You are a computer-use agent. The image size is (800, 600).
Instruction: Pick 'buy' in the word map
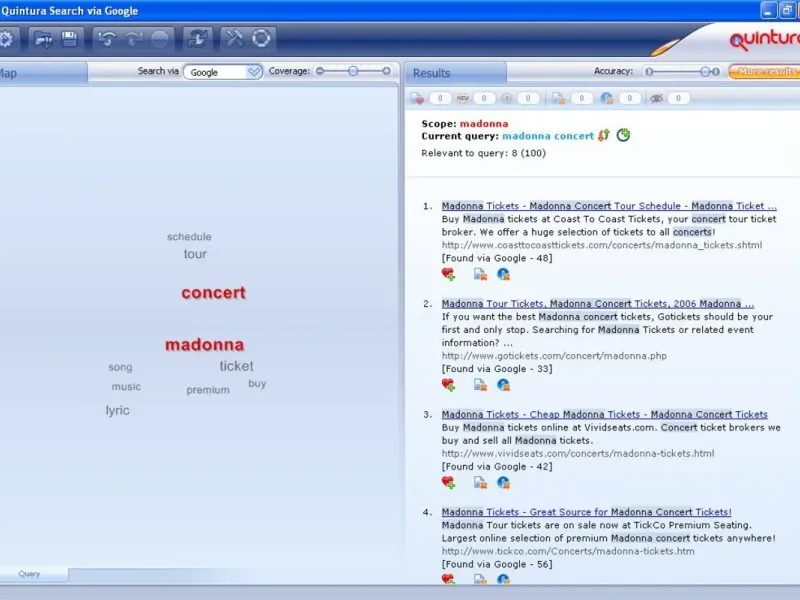257,383
